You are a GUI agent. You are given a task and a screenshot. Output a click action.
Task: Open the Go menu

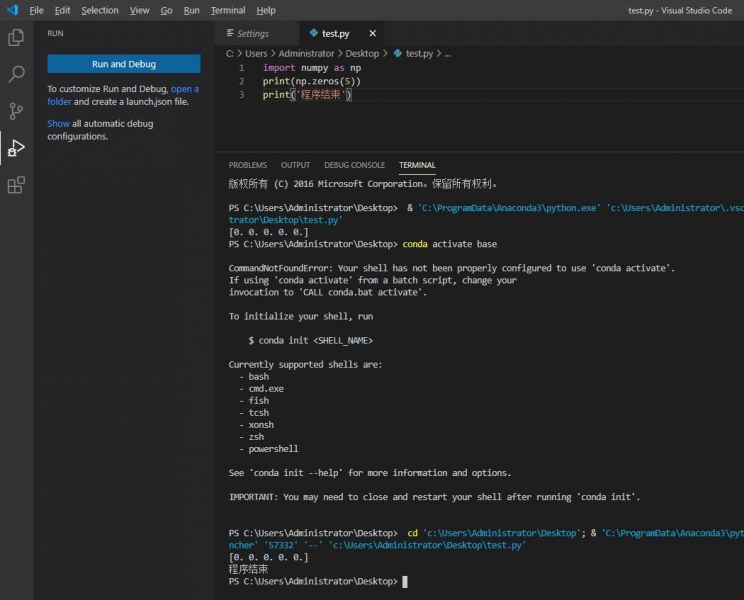[166, 10]
